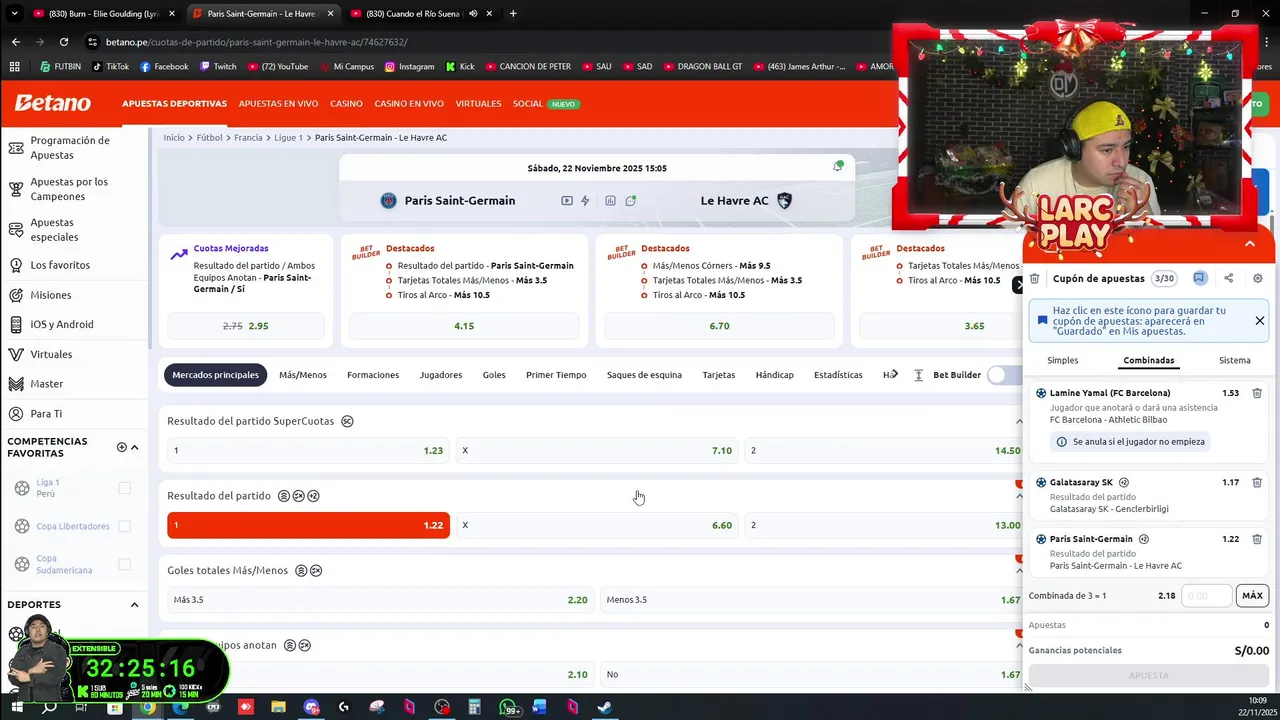Check the Copa Sudamericana favorite checkbox
Viewport: 1280px width, 720px height.
coord(124,564)
